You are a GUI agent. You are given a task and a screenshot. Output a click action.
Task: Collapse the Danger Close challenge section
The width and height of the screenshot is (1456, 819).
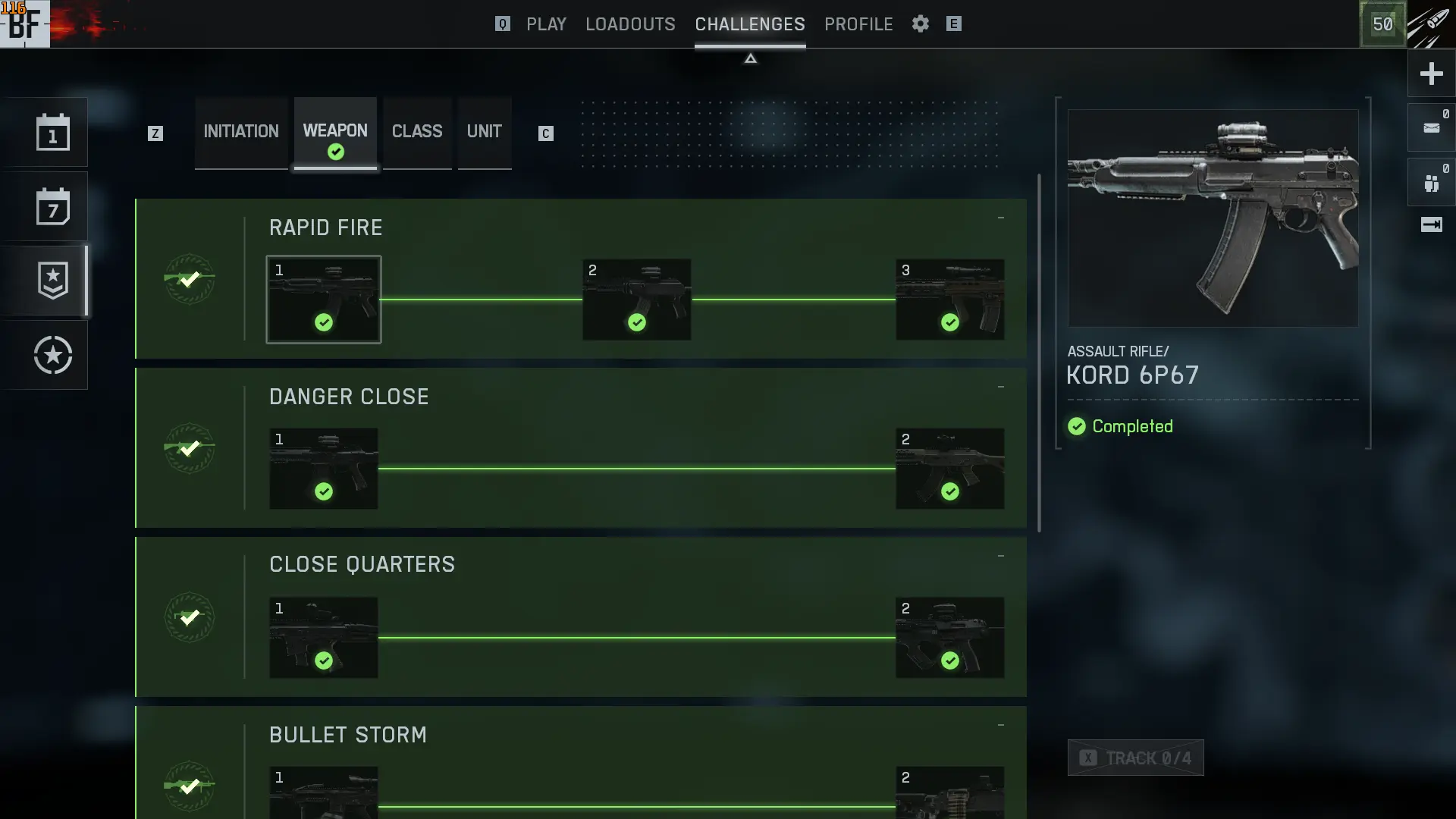(x=1001, y=387)
